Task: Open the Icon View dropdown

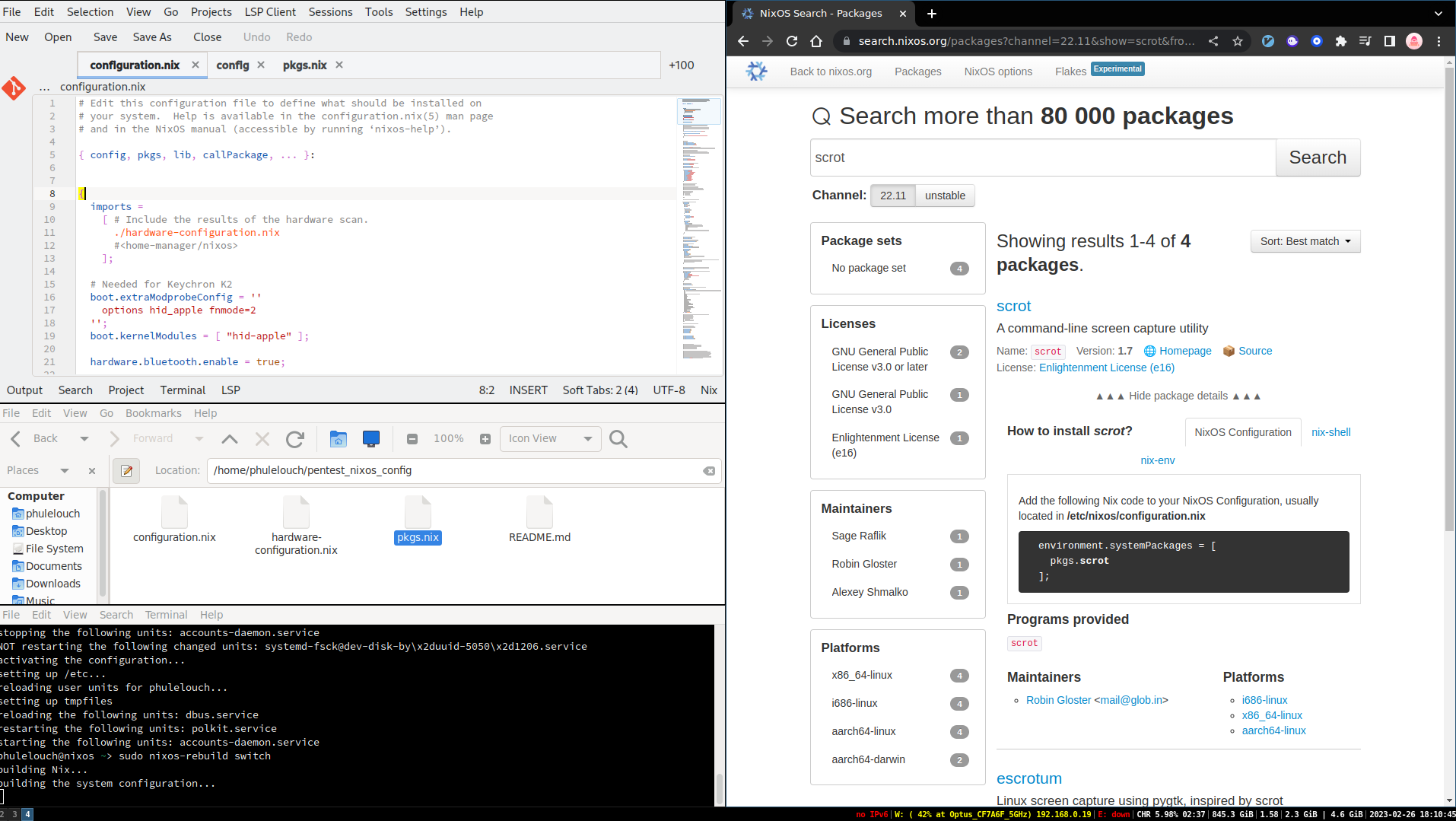Action: pos(551,438)
